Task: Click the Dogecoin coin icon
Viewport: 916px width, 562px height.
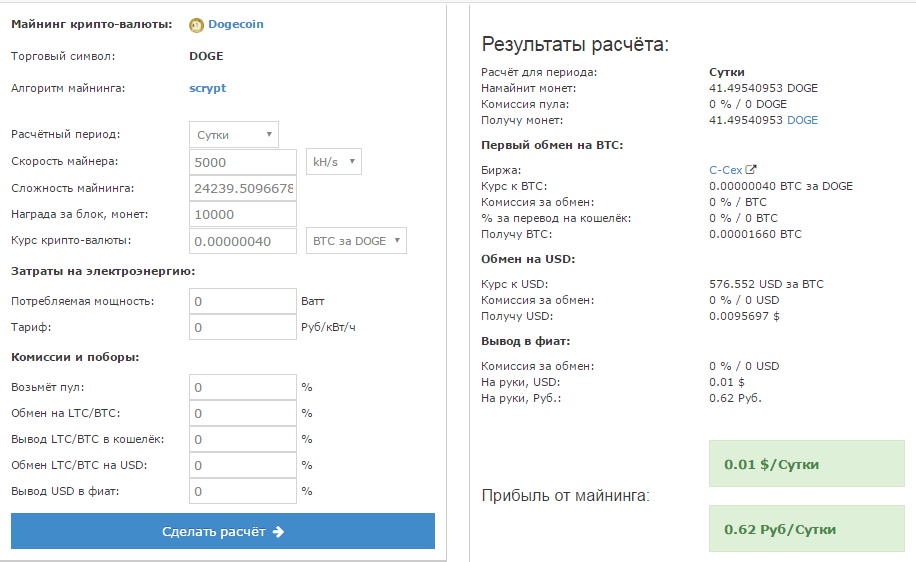Action: click(x=196, y=25)
